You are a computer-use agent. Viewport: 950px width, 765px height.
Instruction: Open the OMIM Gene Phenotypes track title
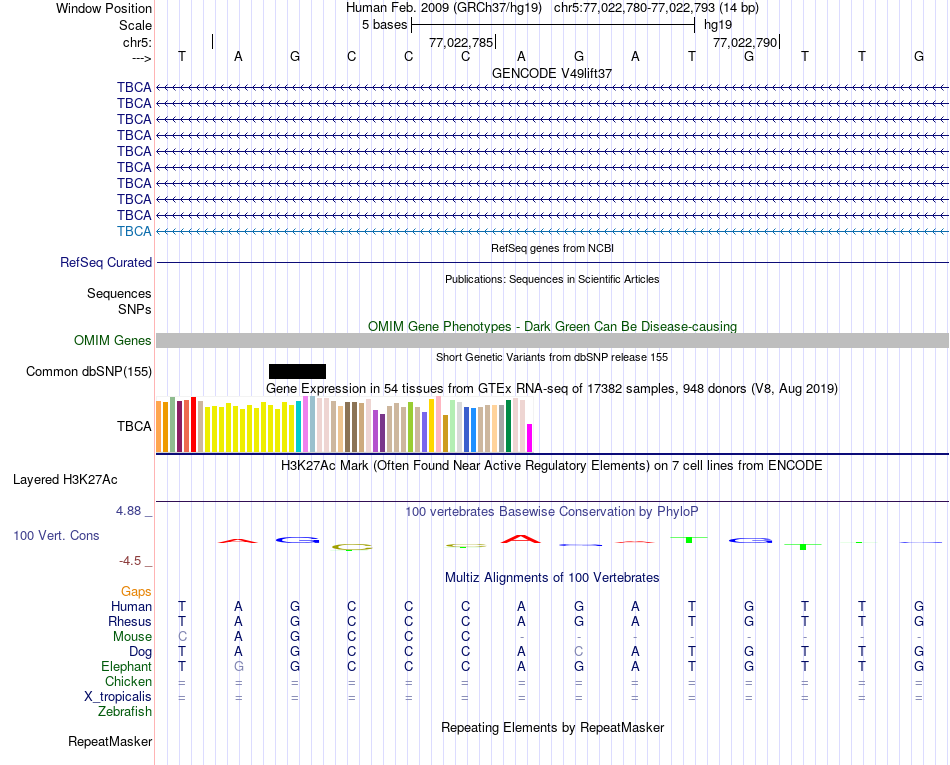coord(552,326)
